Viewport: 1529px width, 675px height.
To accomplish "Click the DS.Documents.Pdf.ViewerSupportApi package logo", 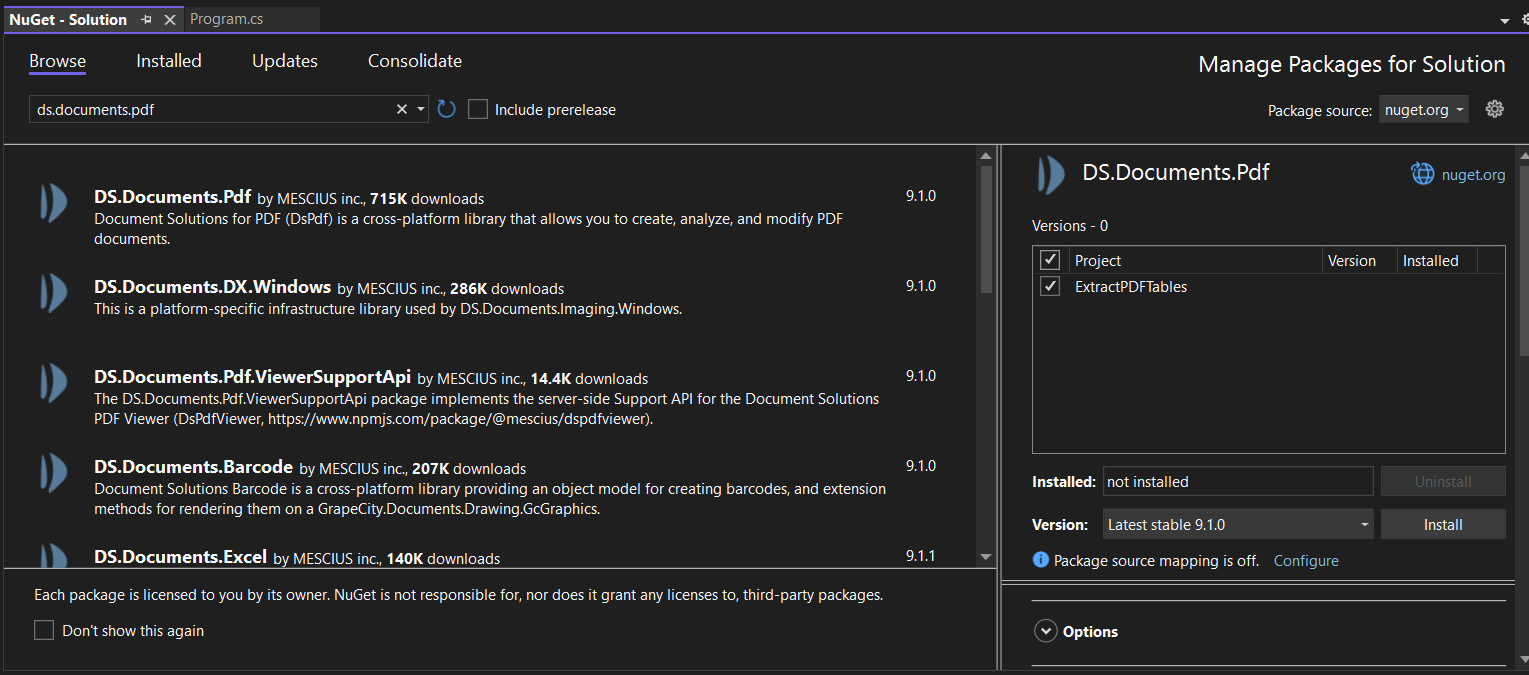I will coord(53,382).
